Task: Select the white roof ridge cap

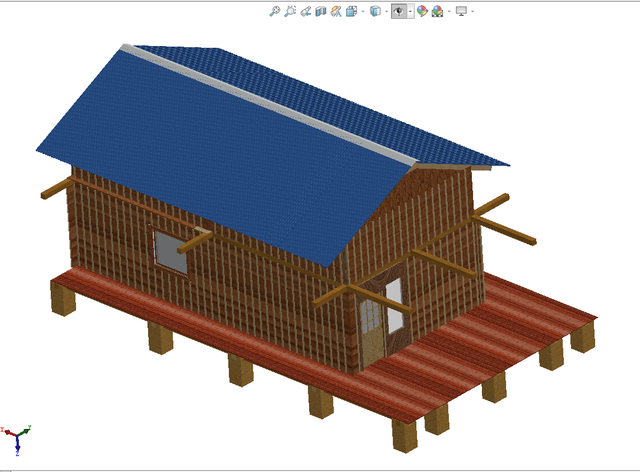Action: pyautogui.click(x=269, y=104)
